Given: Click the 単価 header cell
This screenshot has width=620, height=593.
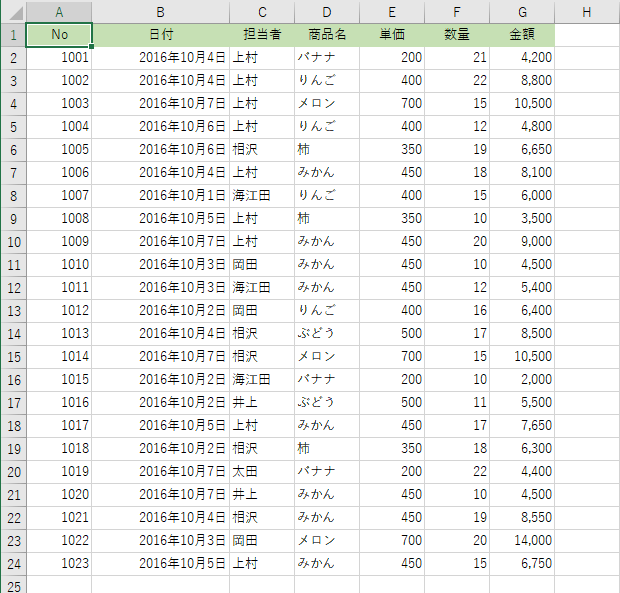Looking at the screenshot, I should pyautogui.click(x=392, y=35).
